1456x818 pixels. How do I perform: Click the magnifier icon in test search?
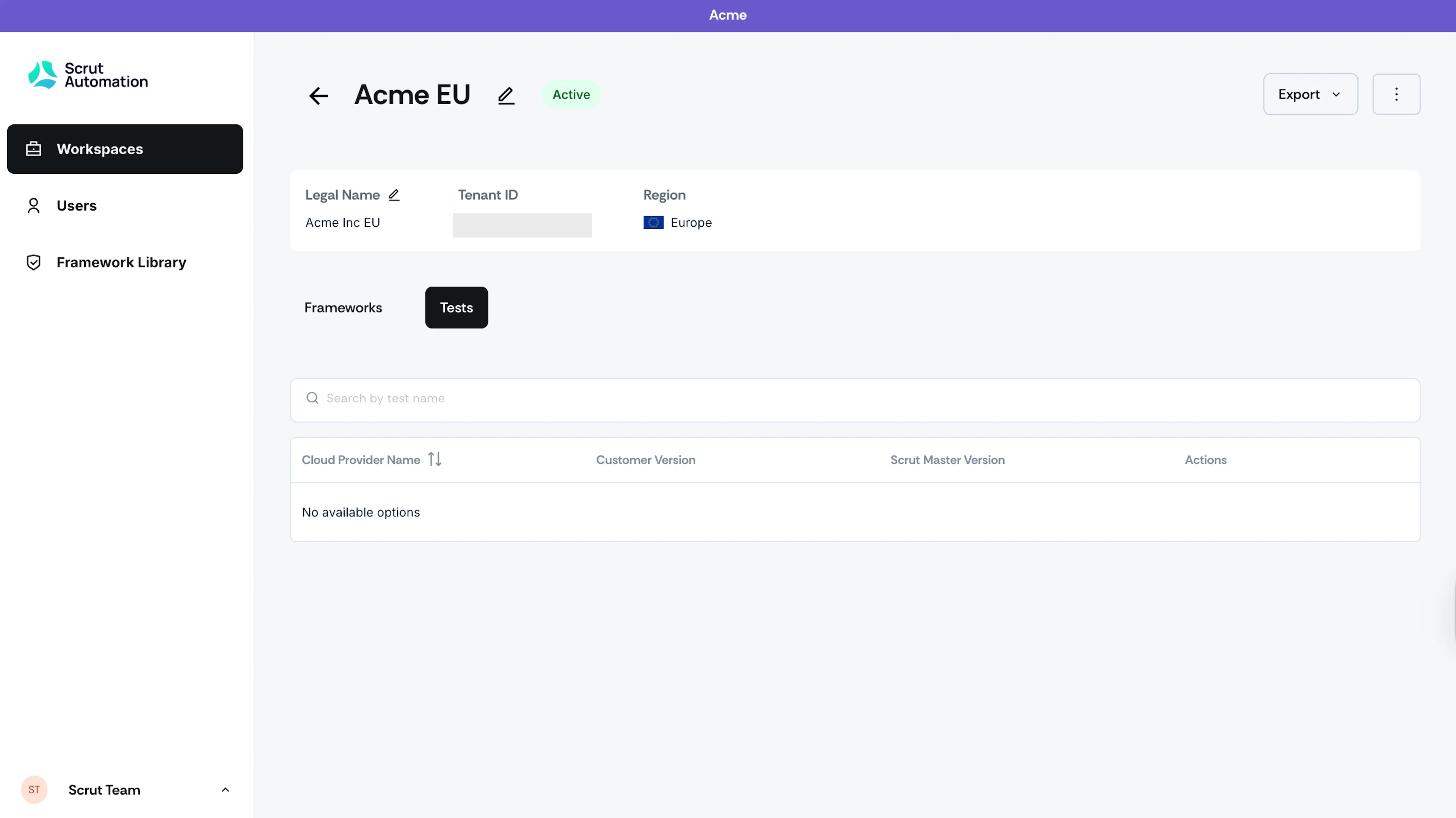coord(312,398)
